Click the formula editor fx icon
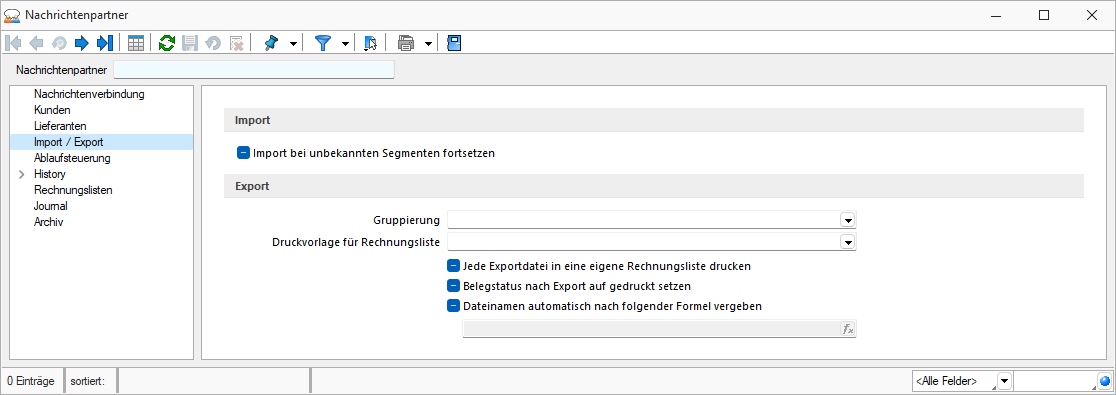The height and width of the screenshot is (395, 1116). point(848,329)
